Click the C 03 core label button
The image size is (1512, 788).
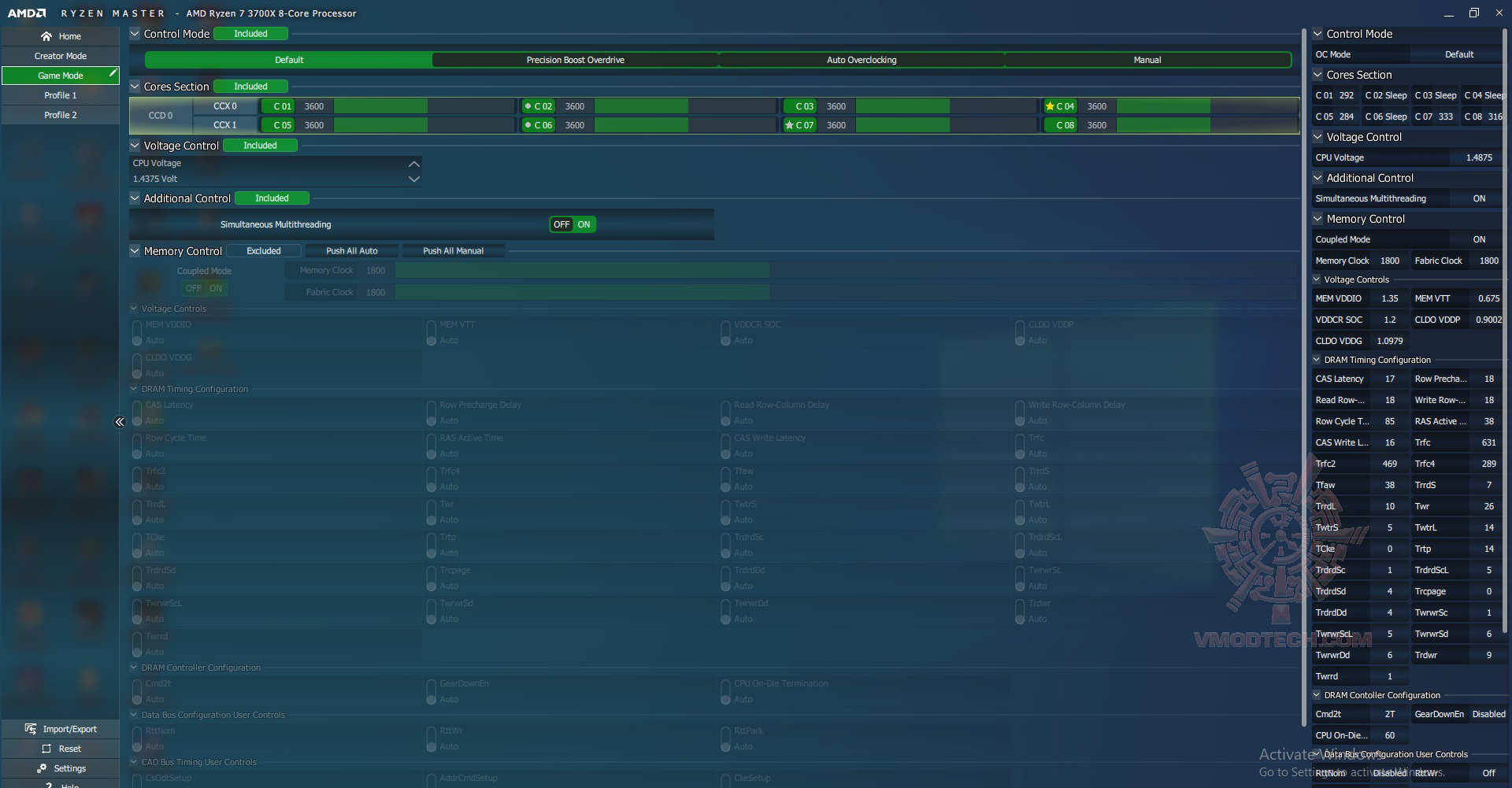point(800,106)
